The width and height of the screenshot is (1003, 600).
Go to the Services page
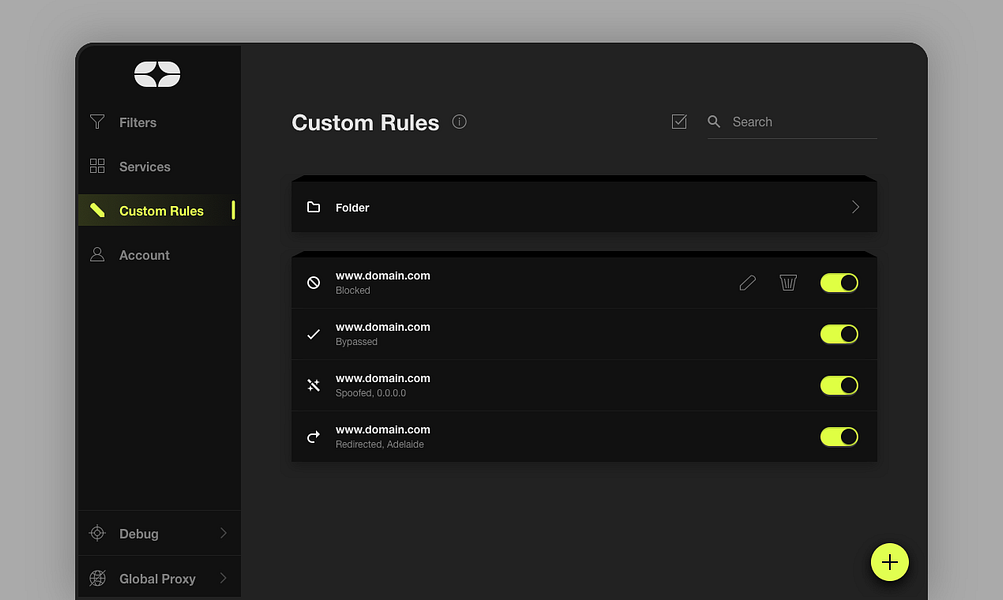point(144,167)
